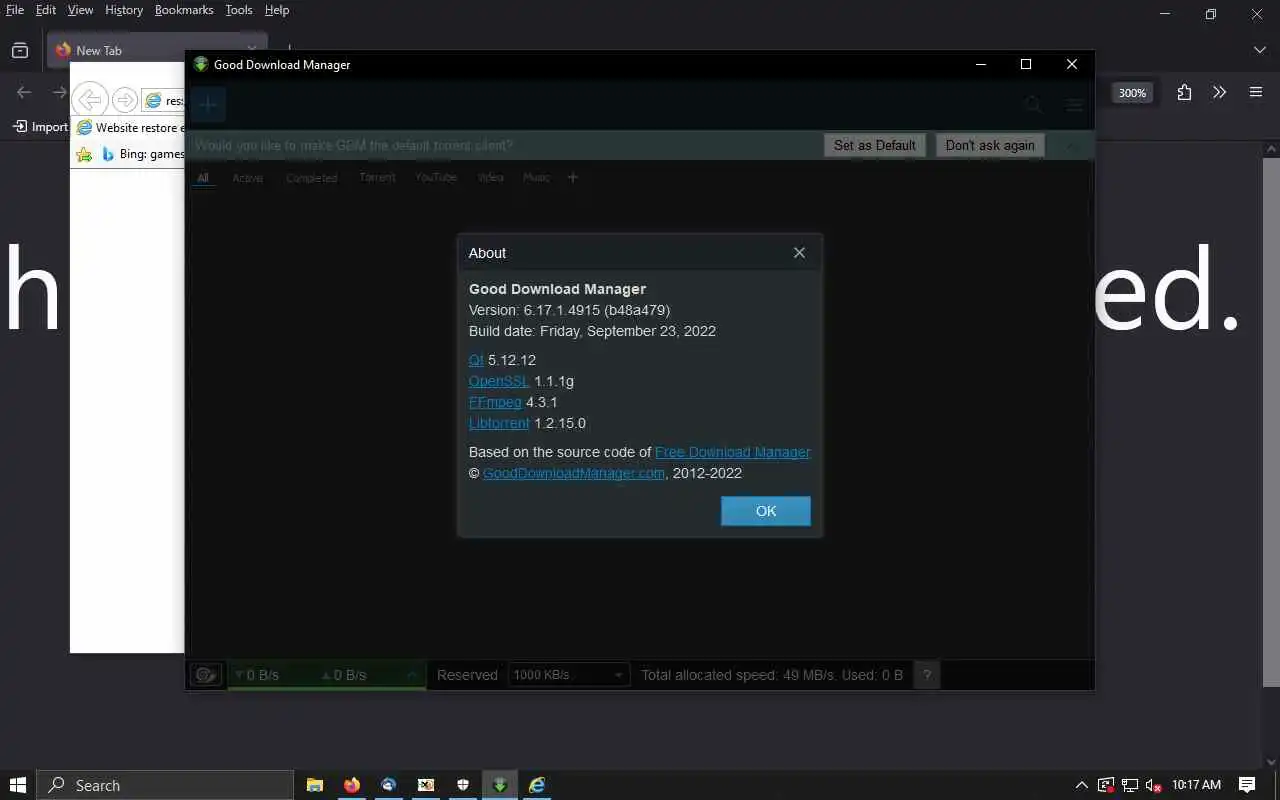This screenshot has width=1280, height=800.
Task: Open Firefox recent browsing view icon
Action: [20, 50]
